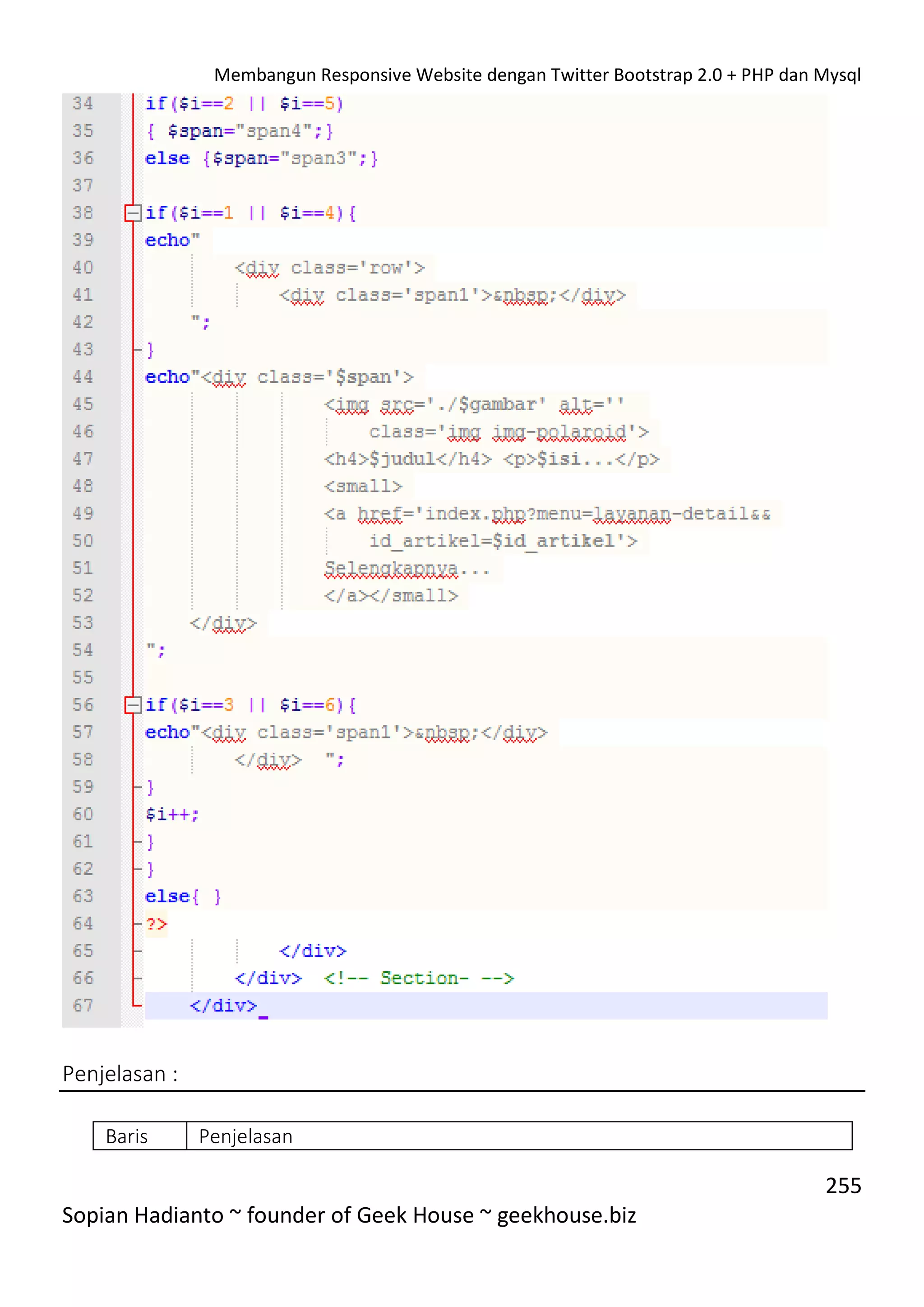Click the img src='./$gambar' line
This screenshot has width=924, height=1307.
(x=475, y=404)
